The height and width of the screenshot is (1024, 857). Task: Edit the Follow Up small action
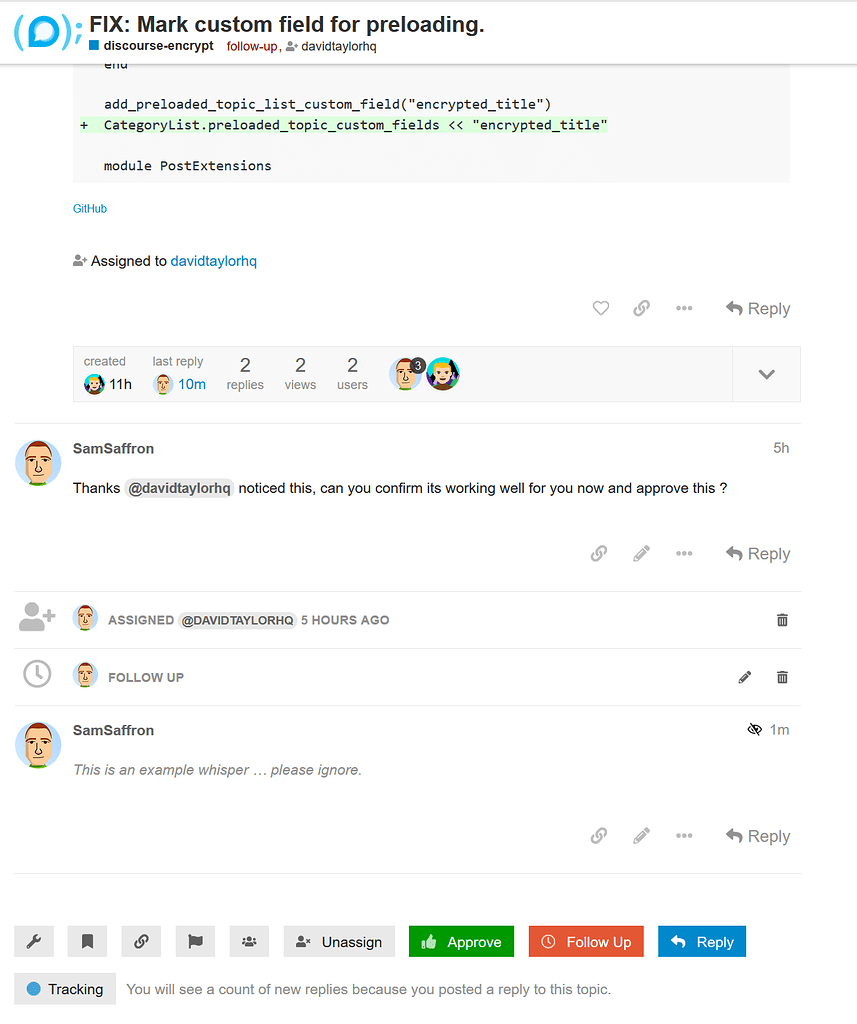(745, 677)
